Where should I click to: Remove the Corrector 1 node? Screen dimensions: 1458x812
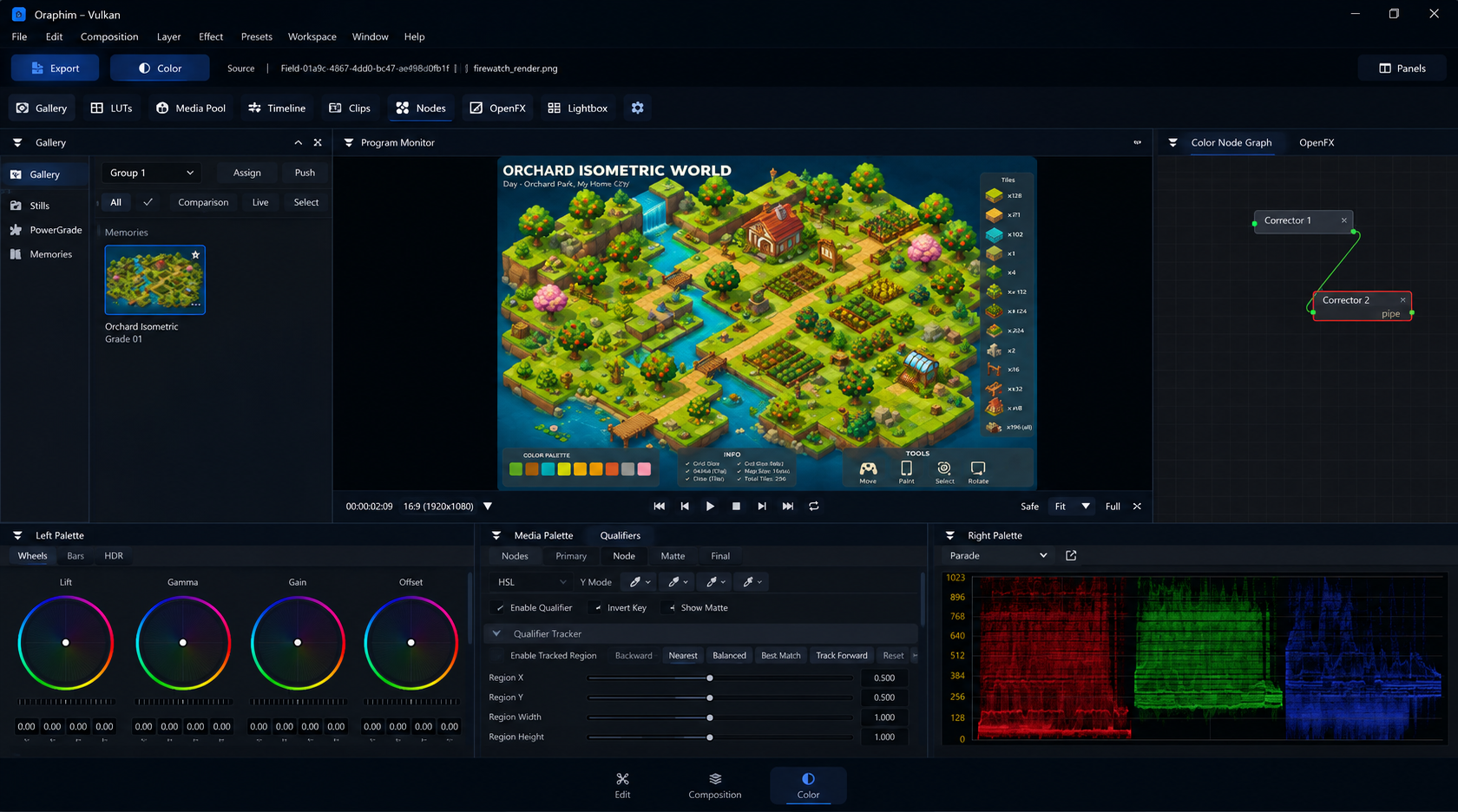[1344, 220]
